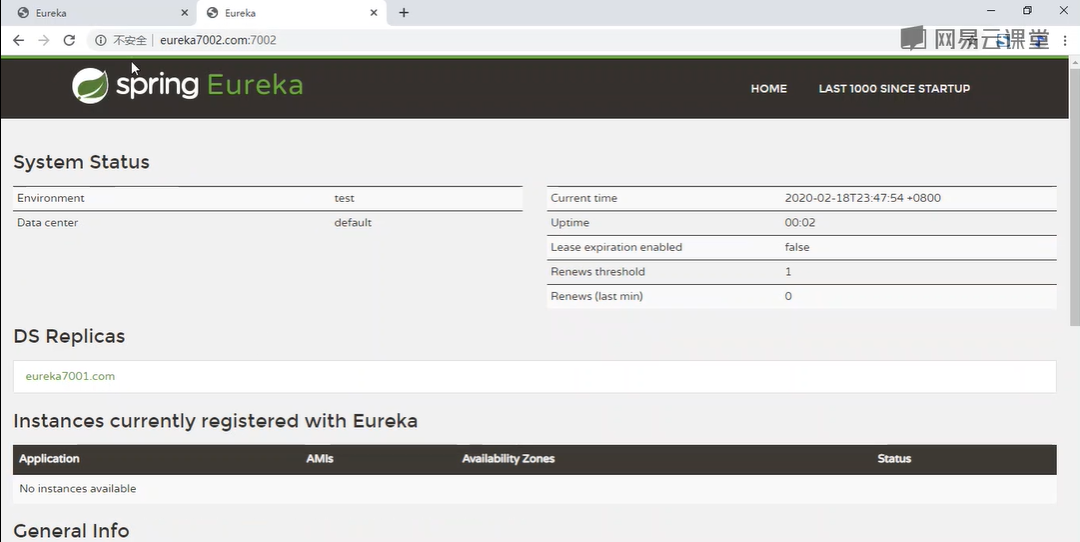The width and height of the screenshot is (1080, 542).
Task: Select the 'default' data center value
Action: tap(353, 223)
